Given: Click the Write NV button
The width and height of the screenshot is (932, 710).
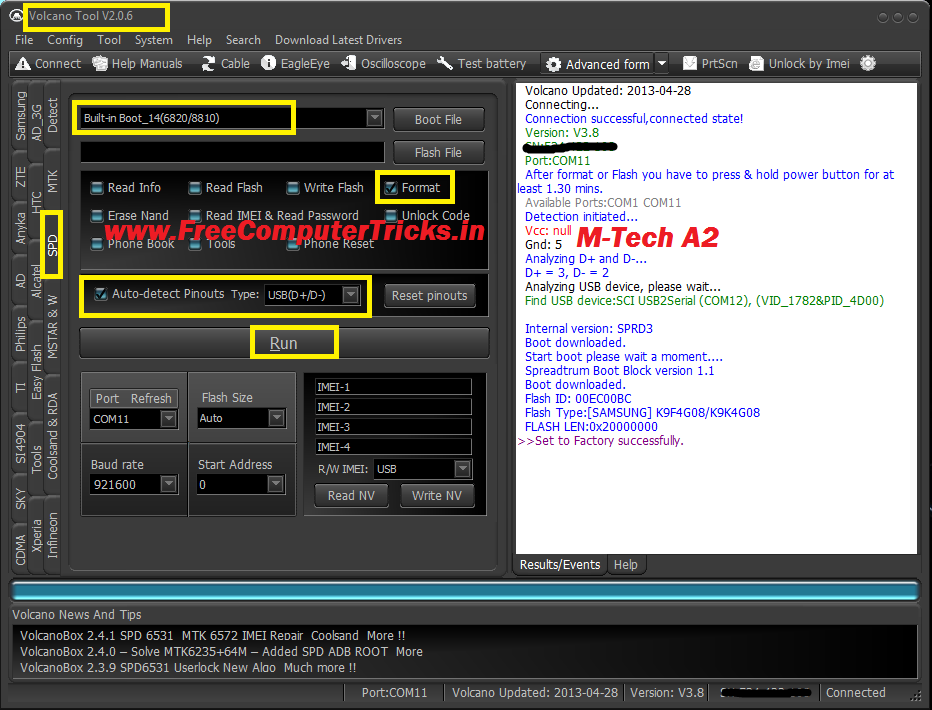Looking at the screenshot, I should pos(437,496).
